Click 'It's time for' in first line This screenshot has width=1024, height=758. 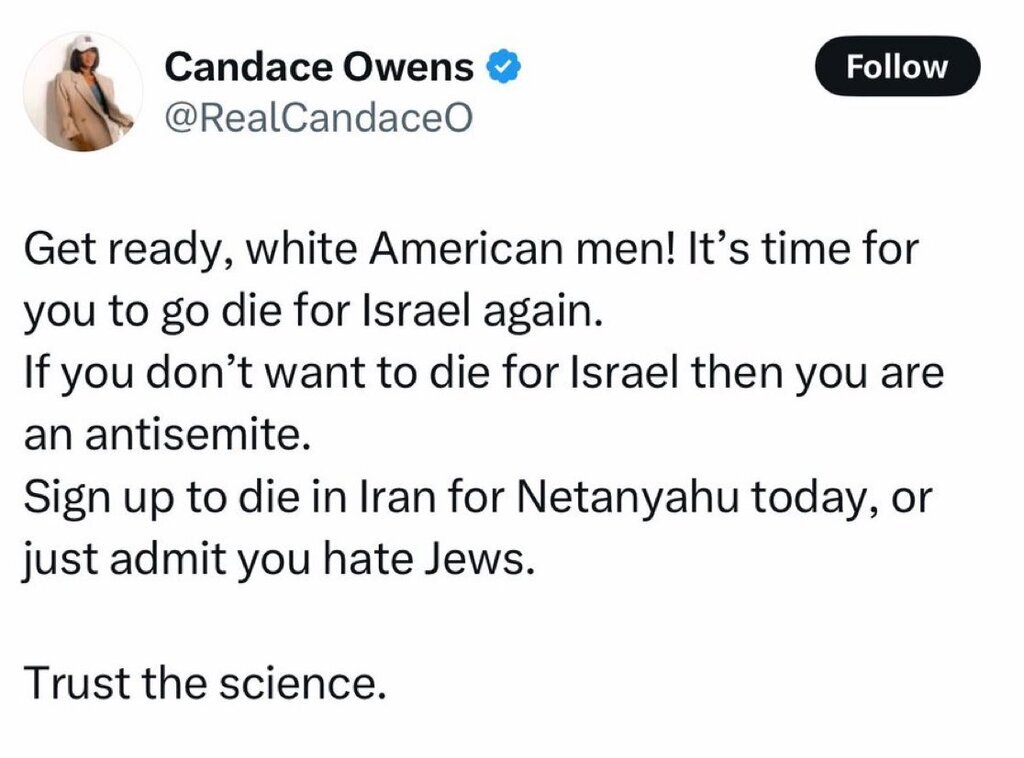(x=803, y=249)
